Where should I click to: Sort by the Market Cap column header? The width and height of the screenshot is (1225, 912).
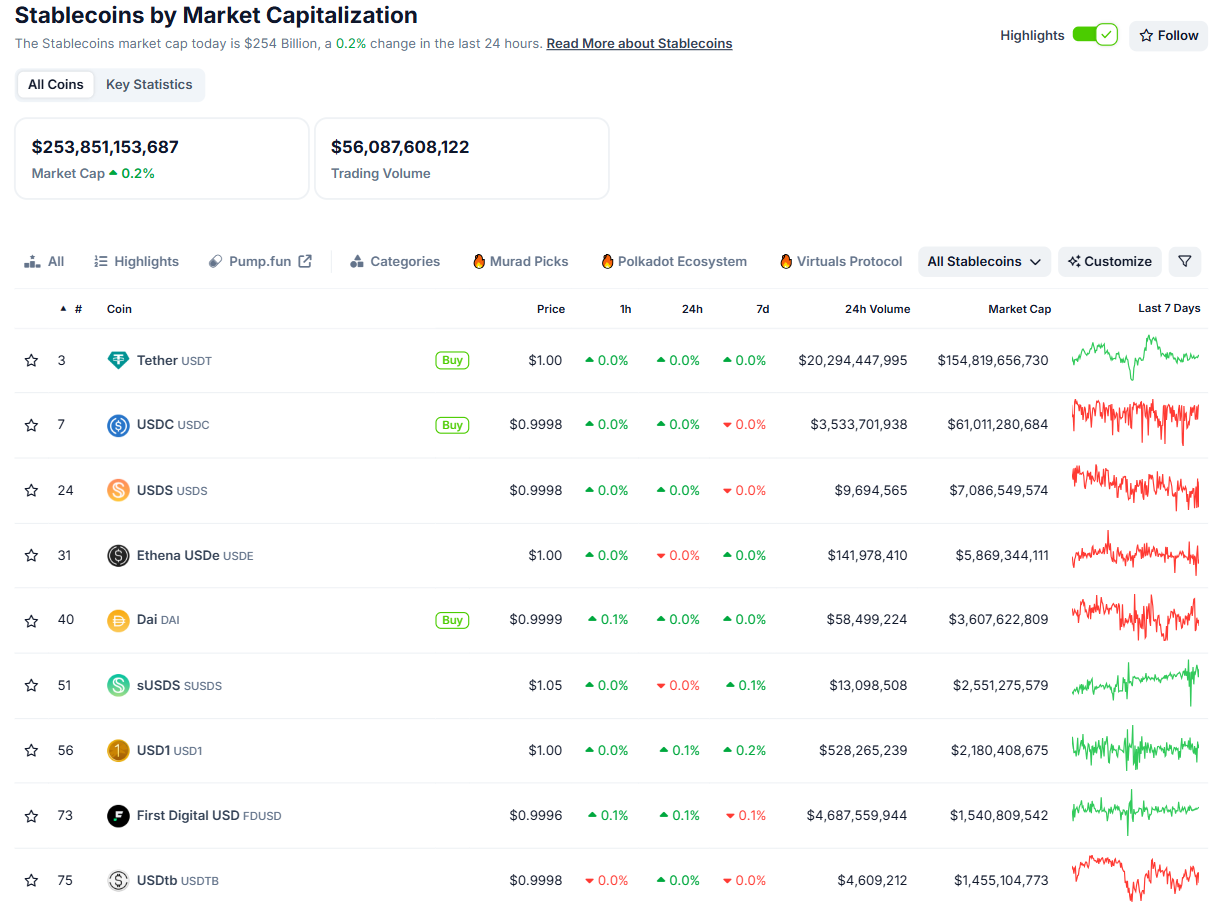tap(1019, 309)
